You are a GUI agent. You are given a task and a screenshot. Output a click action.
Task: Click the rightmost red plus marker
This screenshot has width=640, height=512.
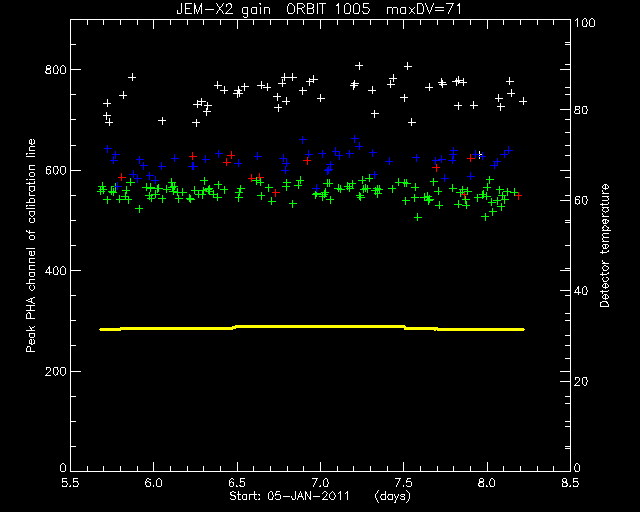coord(518,196)
